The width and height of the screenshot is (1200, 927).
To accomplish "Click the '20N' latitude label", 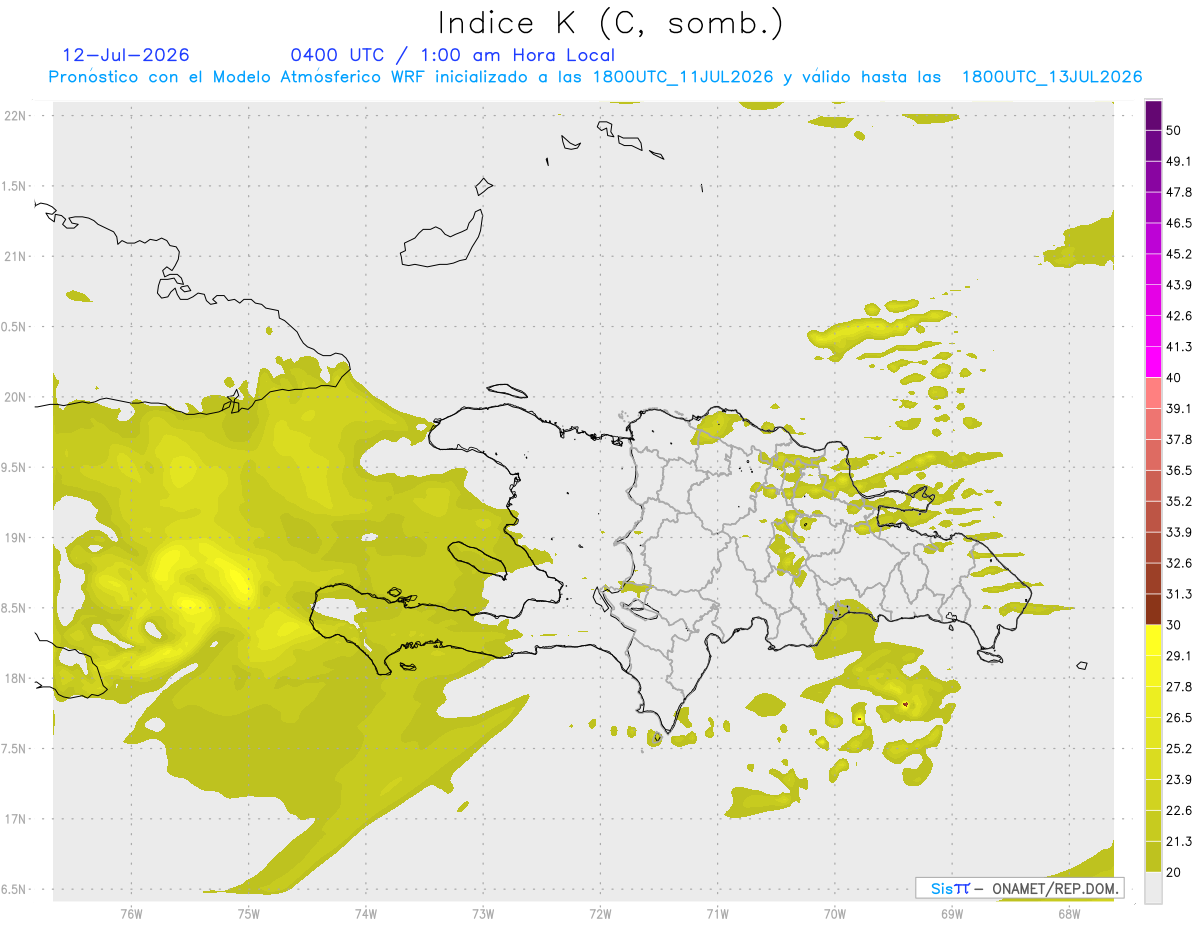I will coord(17,397).
